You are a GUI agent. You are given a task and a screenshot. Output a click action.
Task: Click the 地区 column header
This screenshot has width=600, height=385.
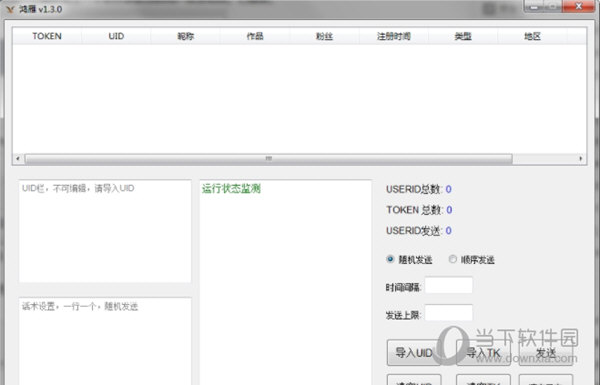point(532,36)
